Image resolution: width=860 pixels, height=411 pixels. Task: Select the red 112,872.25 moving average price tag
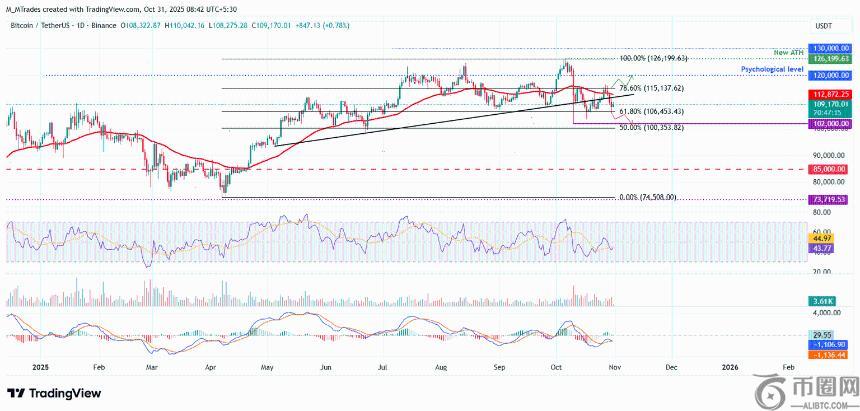pos(831,93)
